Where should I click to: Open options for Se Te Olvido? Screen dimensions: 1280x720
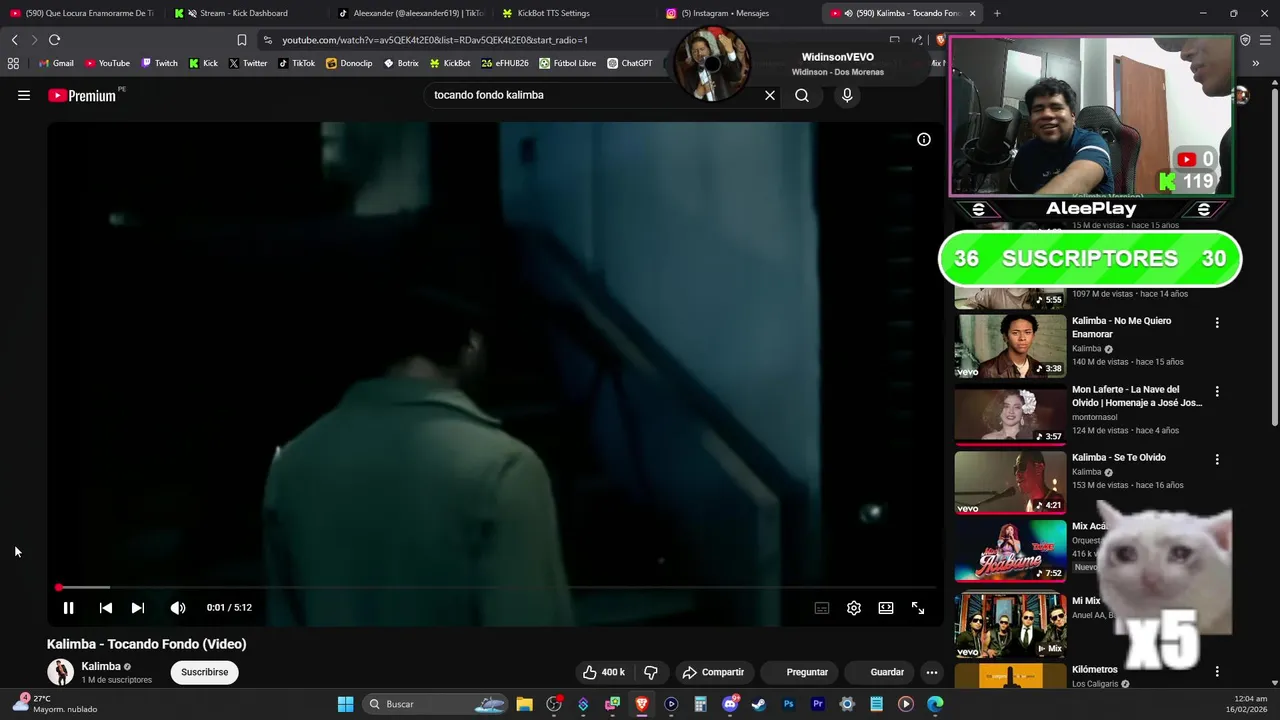pyautogui.click(x=1217, y=460)
